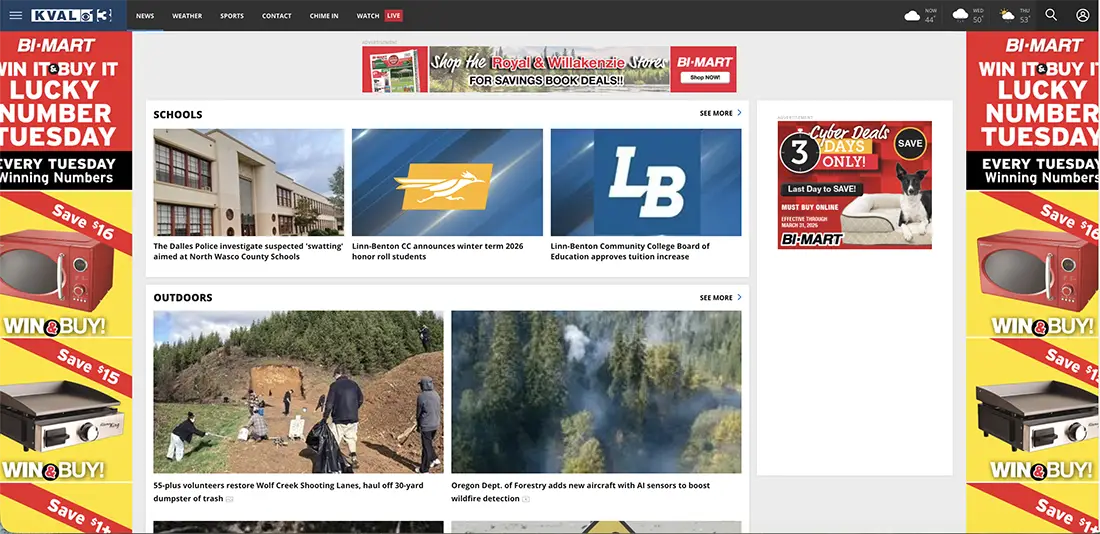Read Linn-Benton tuition increase headline
This screenshot has width=1100, height=534.
point(630,251)
